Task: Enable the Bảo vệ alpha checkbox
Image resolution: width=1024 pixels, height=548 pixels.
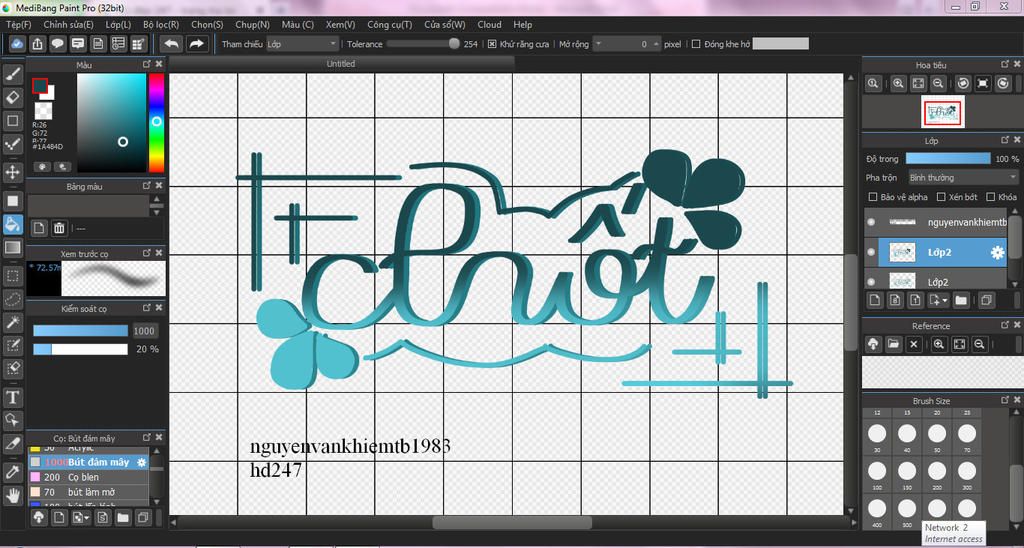Action: tap(872, 197)
